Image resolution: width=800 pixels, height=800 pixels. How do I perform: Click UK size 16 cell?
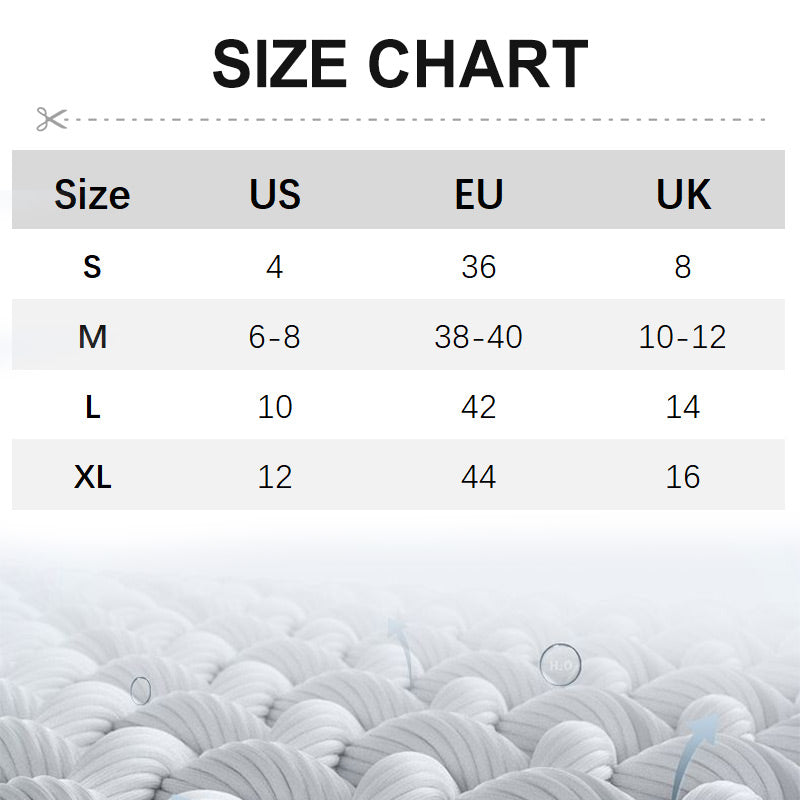(x=683, y=477)
